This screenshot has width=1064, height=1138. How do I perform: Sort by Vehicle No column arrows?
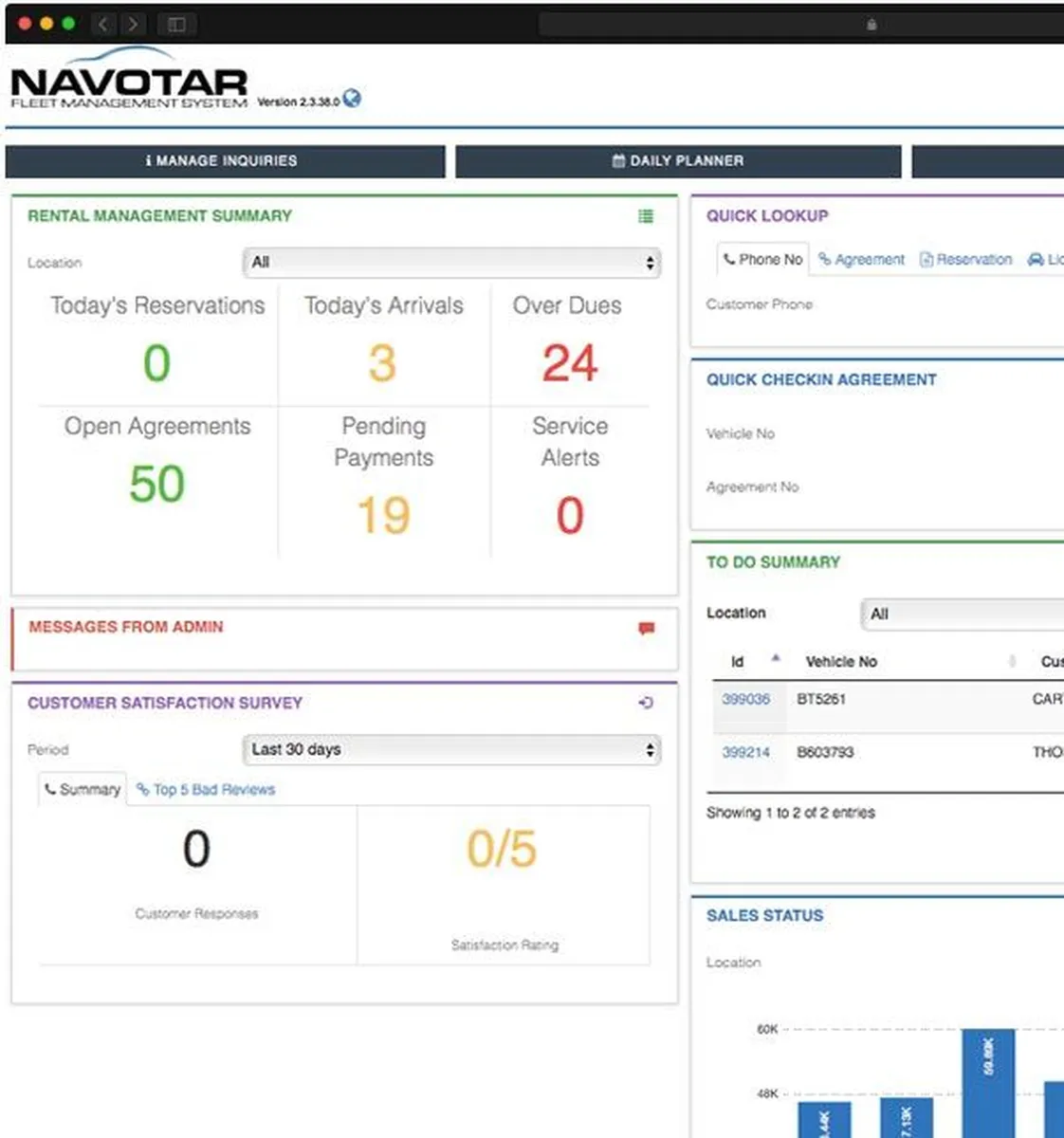(1012, 661)
